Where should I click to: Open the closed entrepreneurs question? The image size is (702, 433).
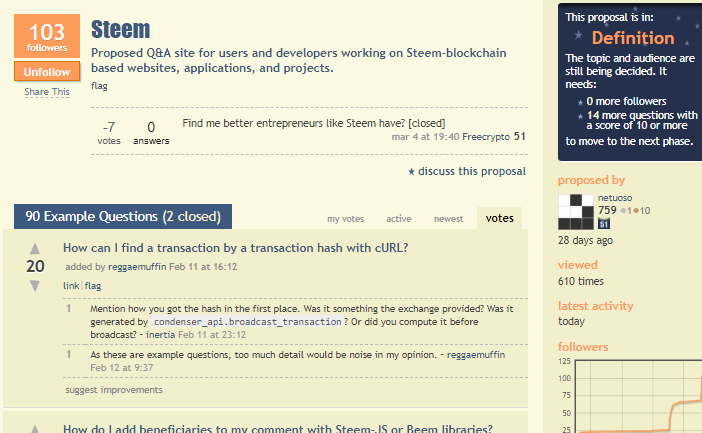click(313, 123)
